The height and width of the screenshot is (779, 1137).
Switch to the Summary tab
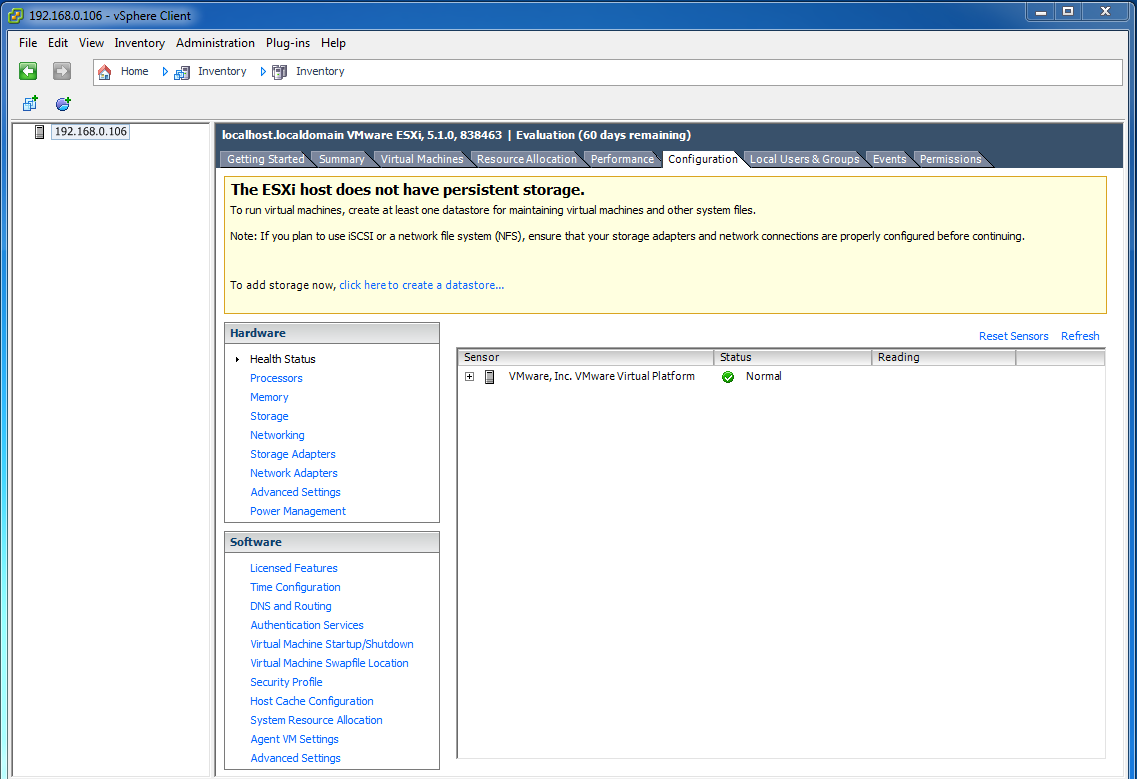342,159
